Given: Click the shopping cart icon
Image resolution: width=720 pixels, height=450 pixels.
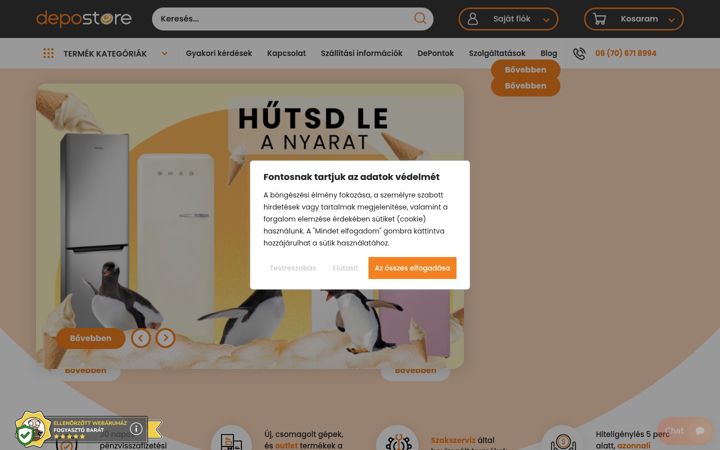Looking at the screenshot, I should pyautogui.click(x=599, y=19).
